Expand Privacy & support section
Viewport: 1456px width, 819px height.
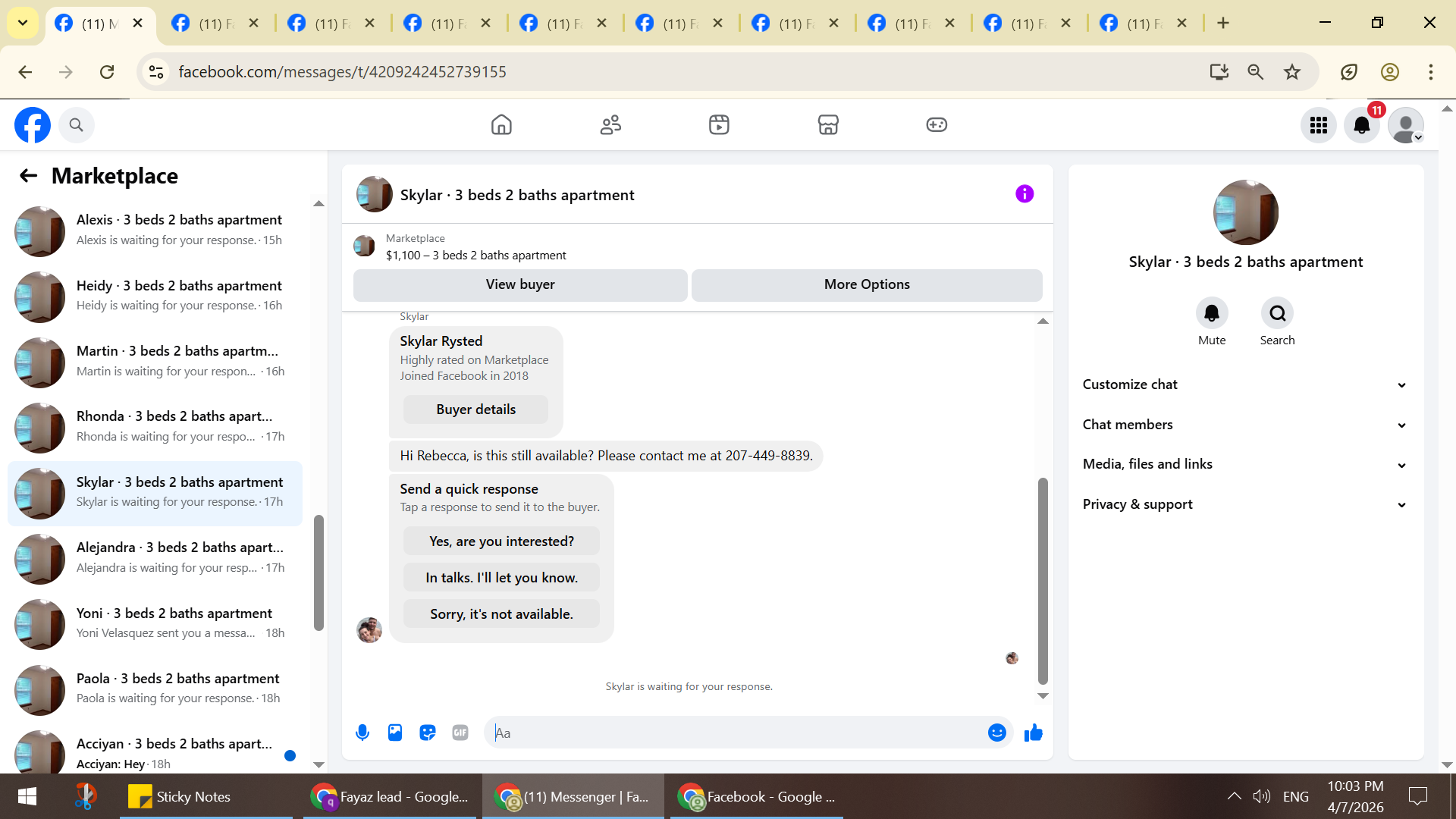[x=1245, y=504]
